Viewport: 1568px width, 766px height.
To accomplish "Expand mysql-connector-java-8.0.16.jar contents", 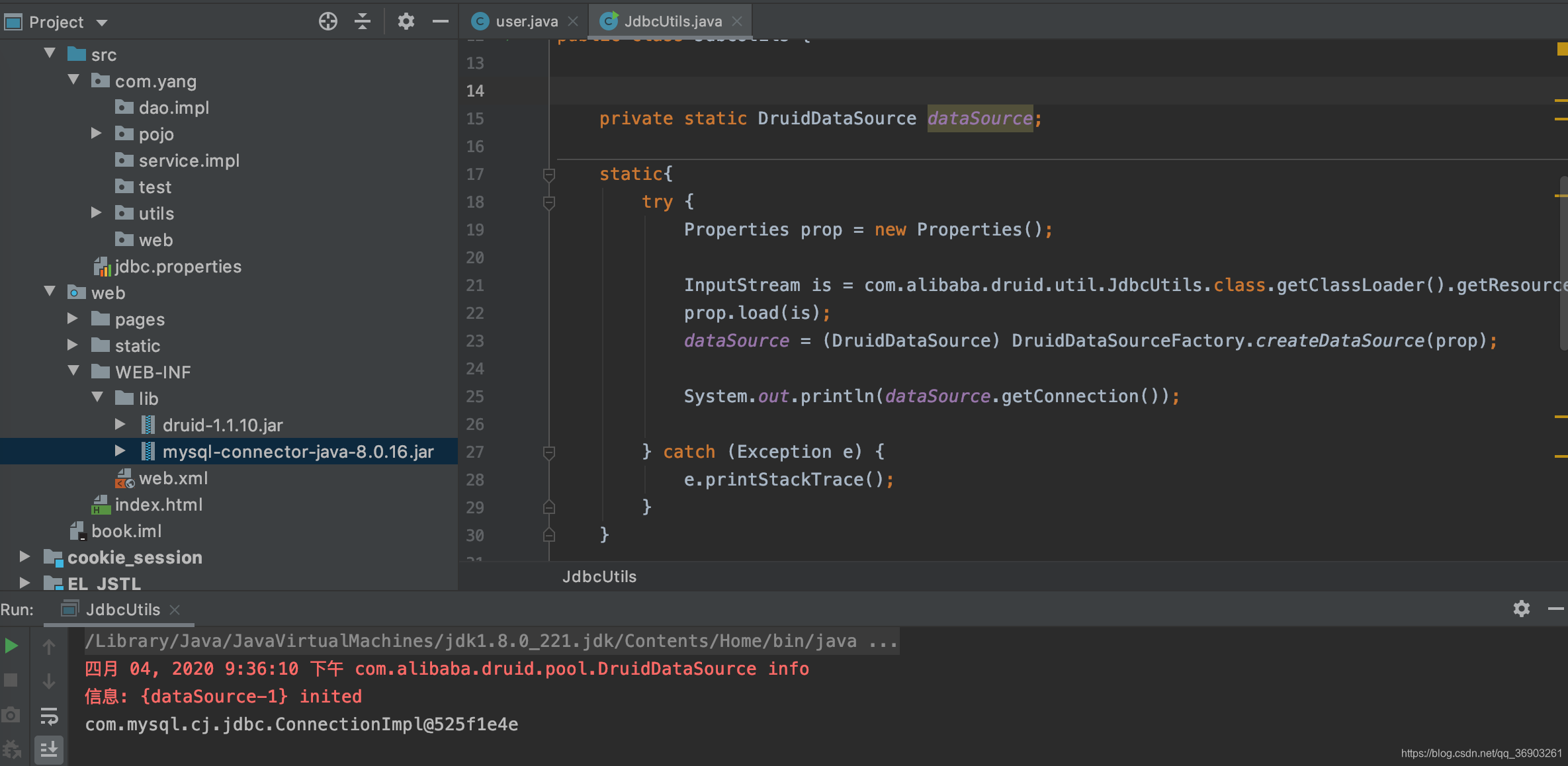I will point(120,450).
